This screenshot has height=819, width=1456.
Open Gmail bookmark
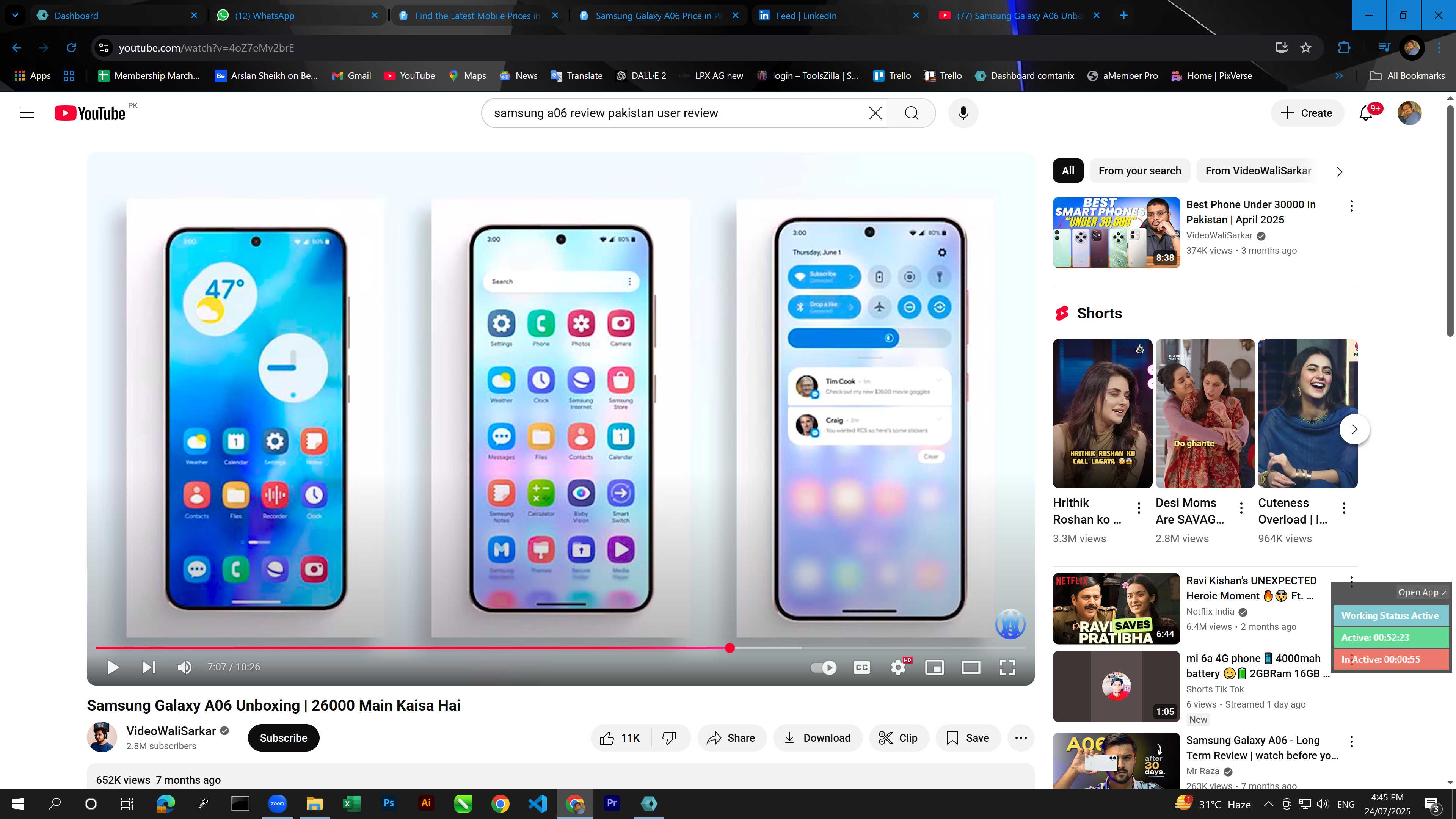coord(351,76)
